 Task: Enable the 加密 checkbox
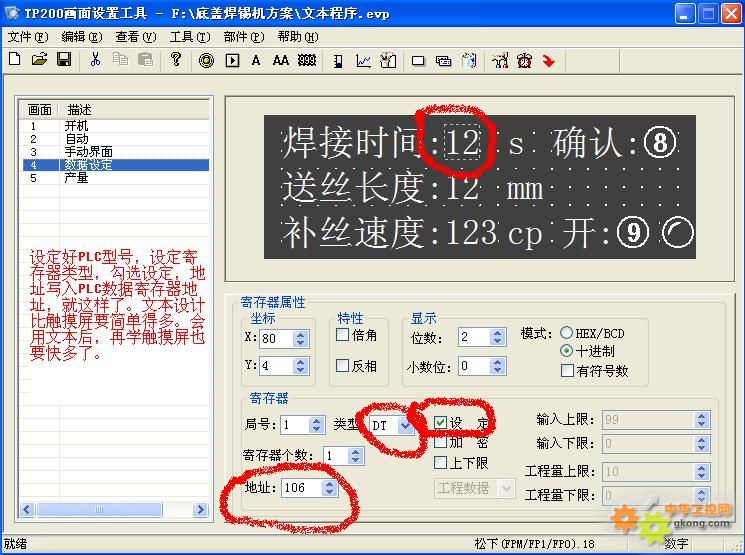click(440, 442)
